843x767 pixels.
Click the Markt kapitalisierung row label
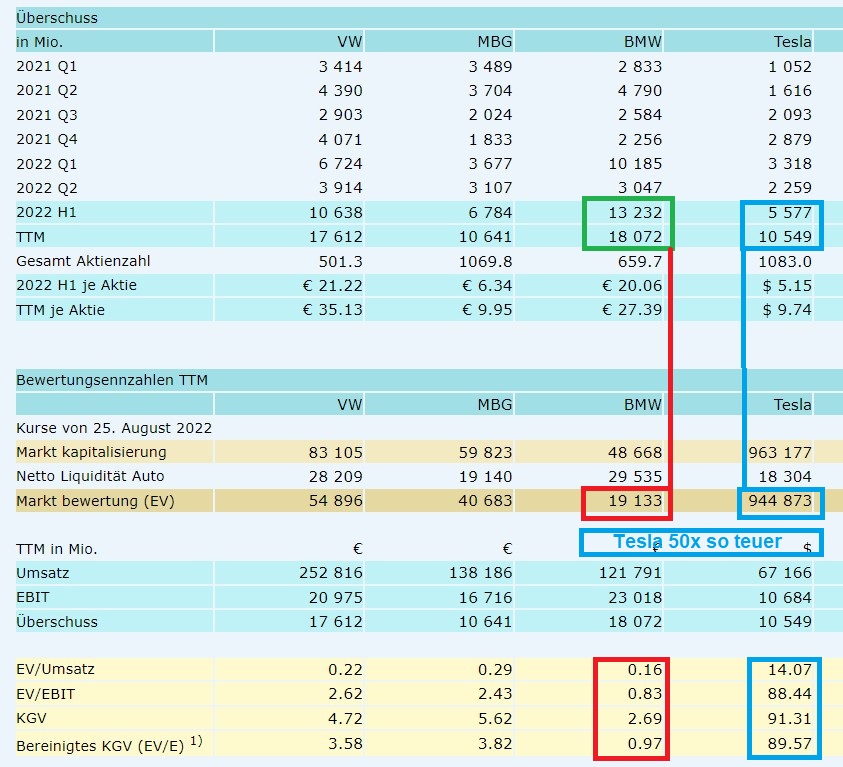pyautogui.click(x=91, y=452)
